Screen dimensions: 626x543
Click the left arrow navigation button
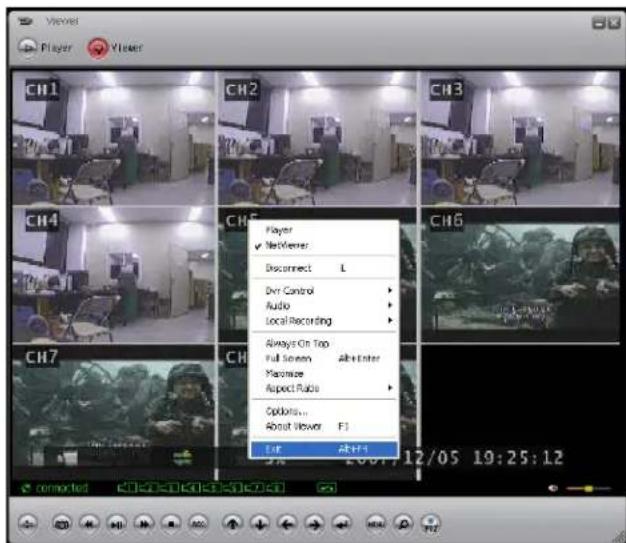coord(287,523)
